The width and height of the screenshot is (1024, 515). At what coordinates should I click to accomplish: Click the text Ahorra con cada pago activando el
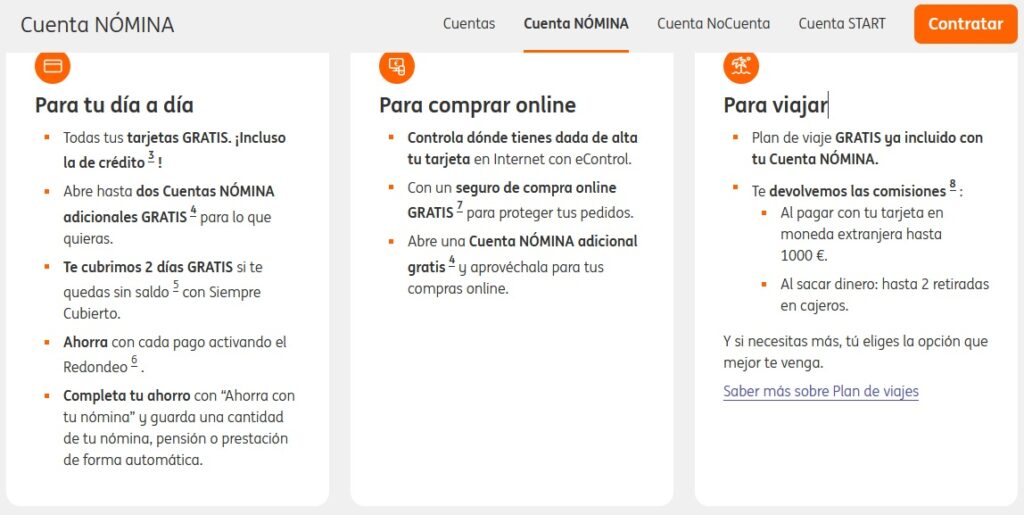[175, 342]
